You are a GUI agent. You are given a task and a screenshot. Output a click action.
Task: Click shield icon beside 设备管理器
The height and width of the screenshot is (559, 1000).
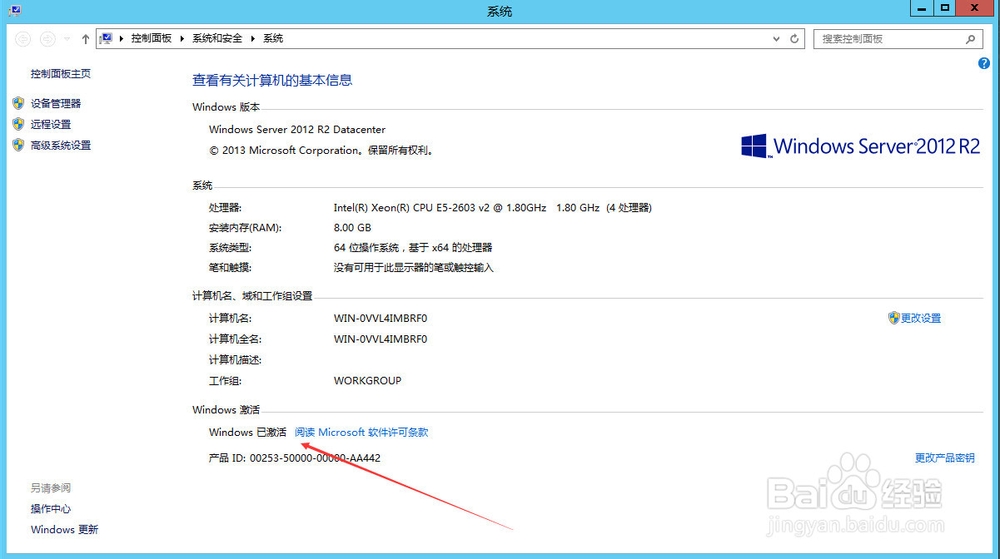point(18,103)
